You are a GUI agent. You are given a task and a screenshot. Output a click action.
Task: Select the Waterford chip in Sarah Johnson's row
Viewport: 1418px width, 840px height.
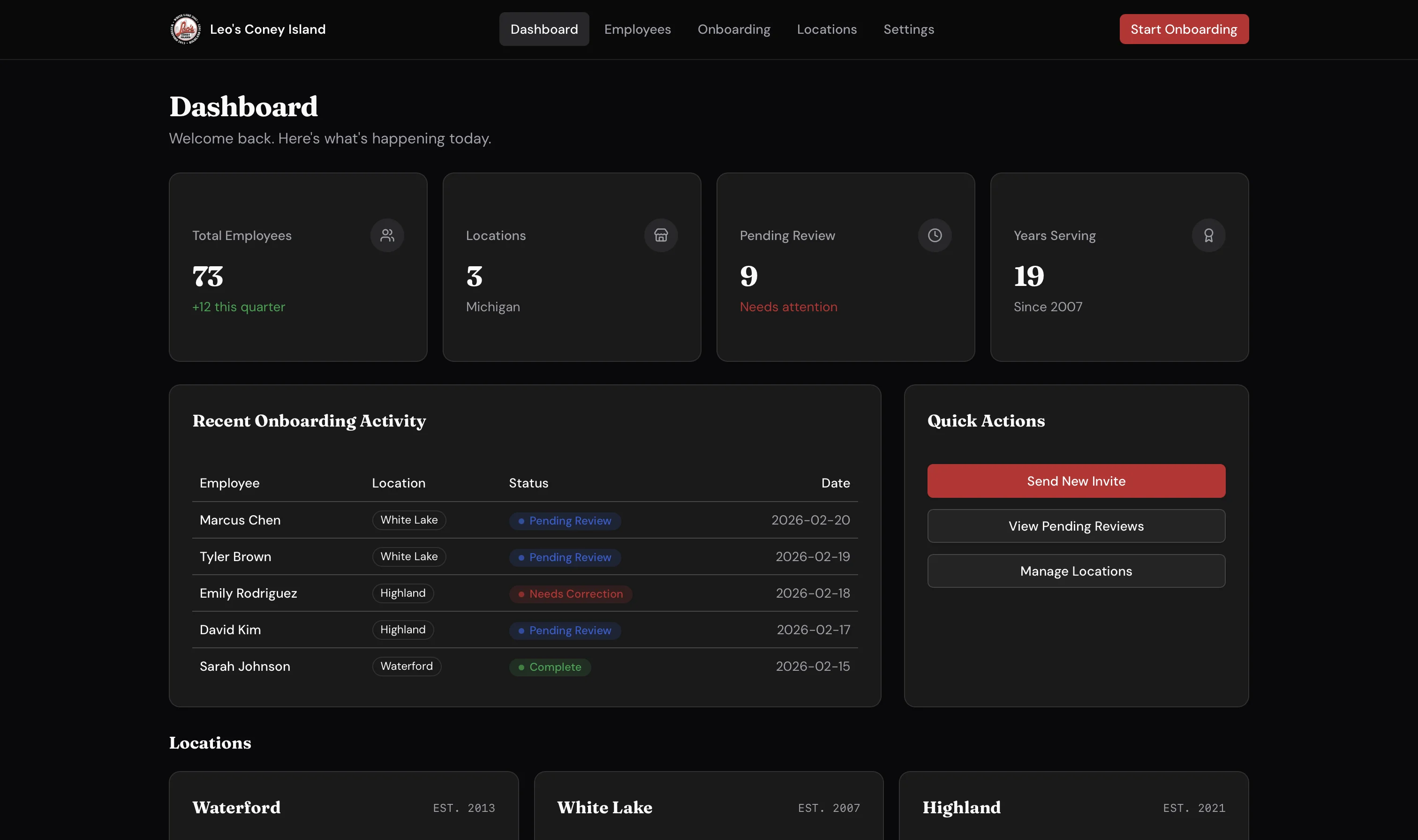[406, 666]
